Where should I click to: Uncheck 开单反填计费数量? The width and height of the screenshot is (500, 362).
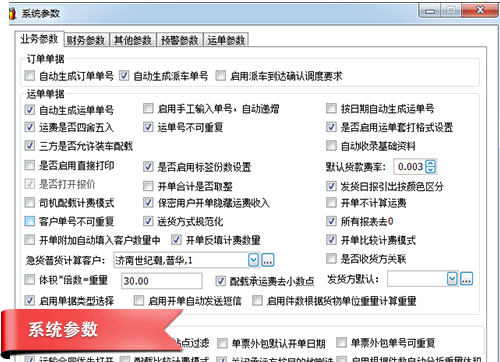point(176,240)
